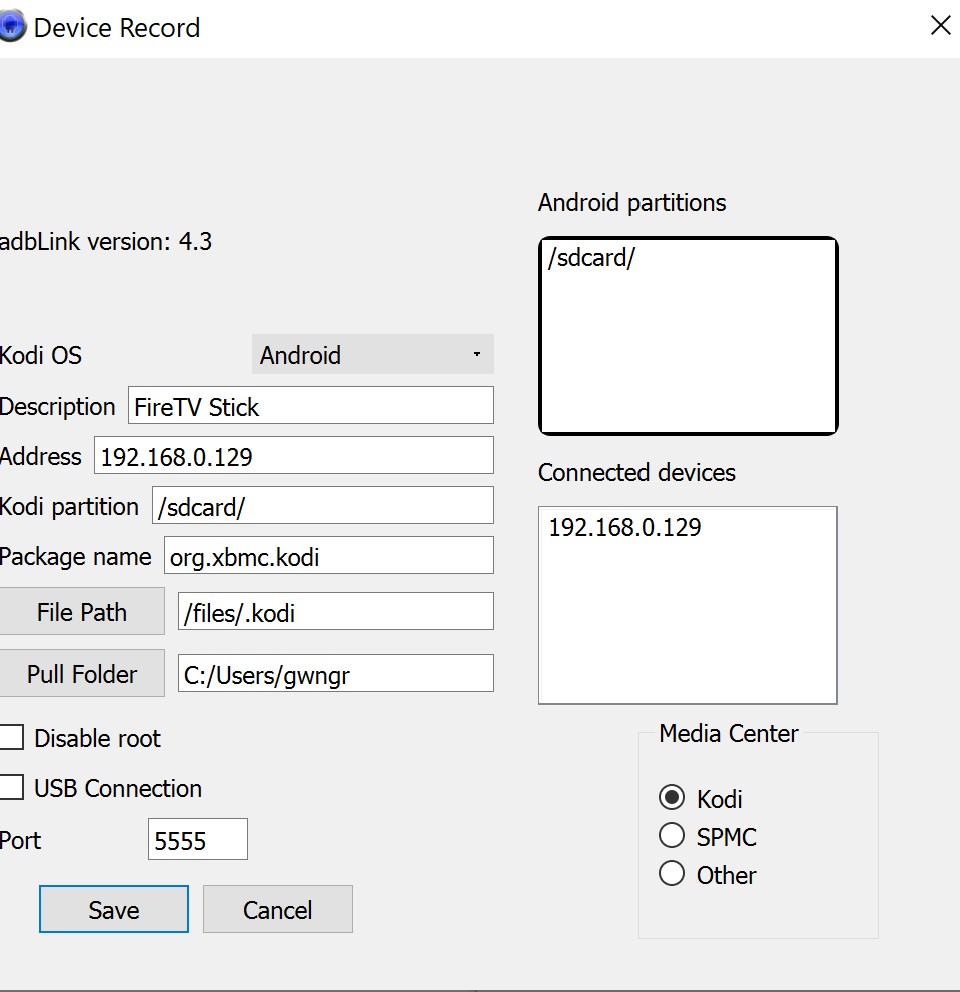960x992 pixels.
Task: Toggle the Disable root checkbox
Action: pyautogui.click(x=11, y=738)
